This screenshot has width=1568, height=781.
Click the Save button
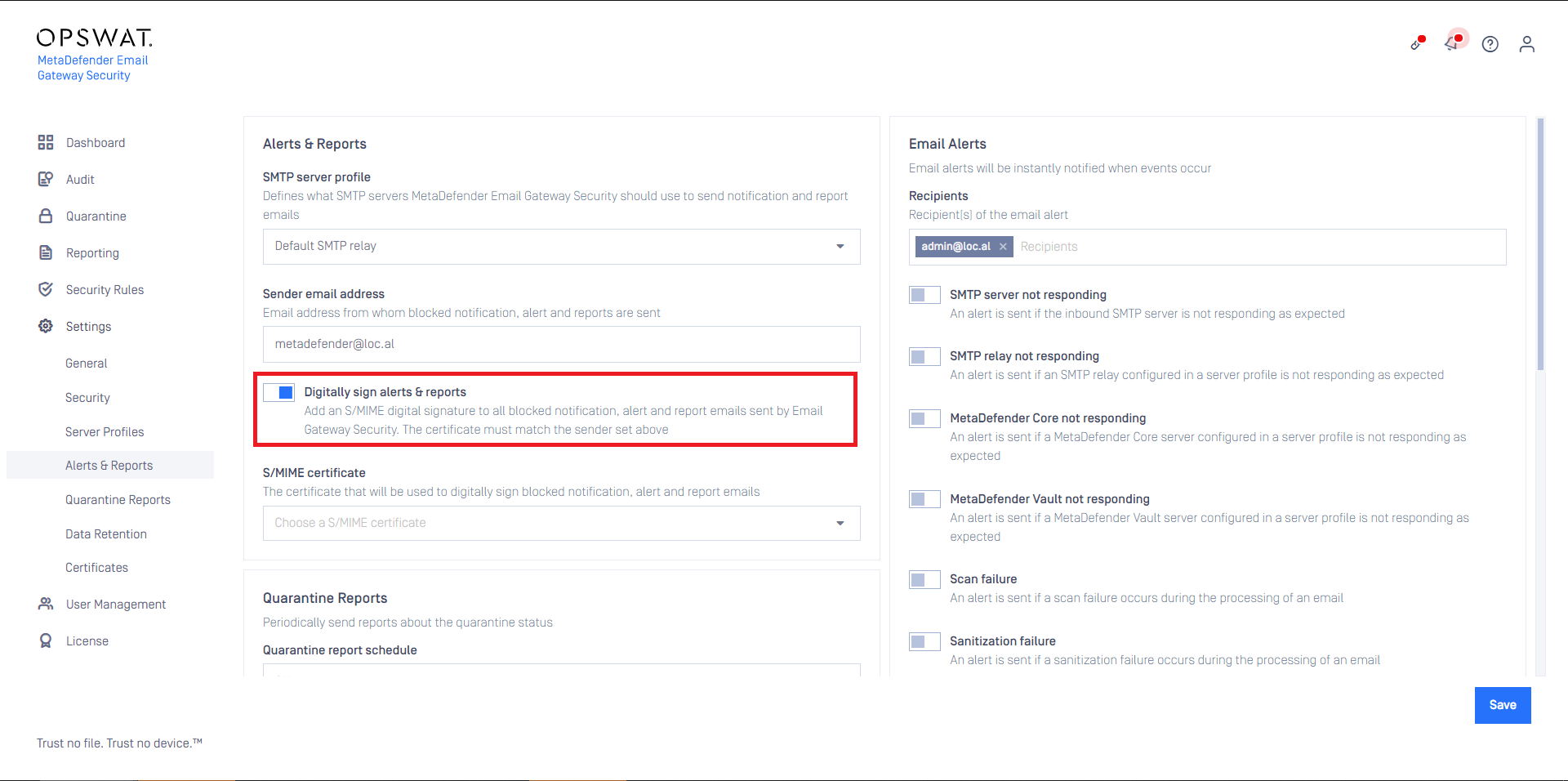pyautogui.click(x=1503, y=705)
